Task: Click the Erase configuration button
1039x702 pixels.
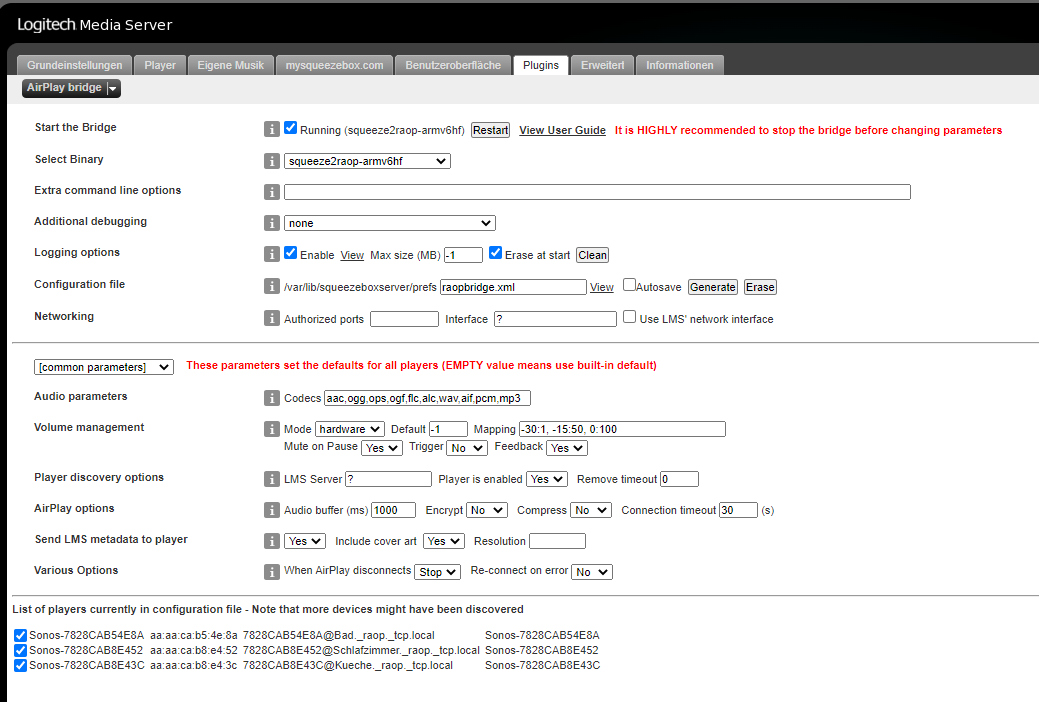Action: (x=760, y=287)
